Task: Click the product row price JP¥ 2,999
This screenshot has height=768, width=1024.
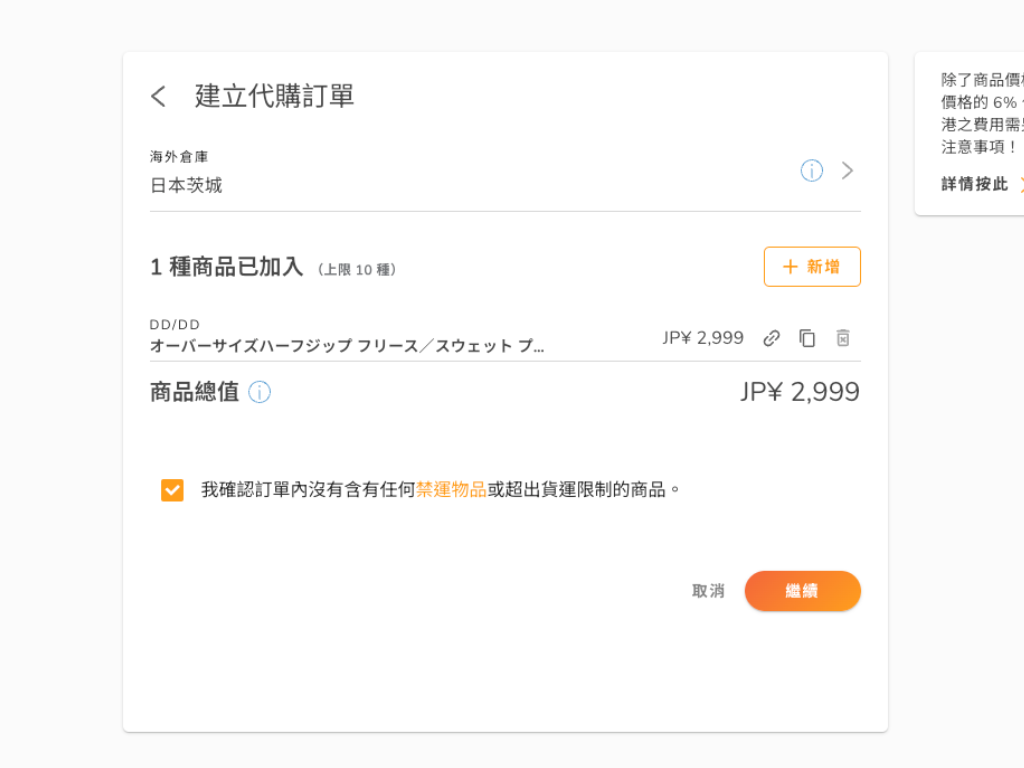Action: tap(703, 338)
